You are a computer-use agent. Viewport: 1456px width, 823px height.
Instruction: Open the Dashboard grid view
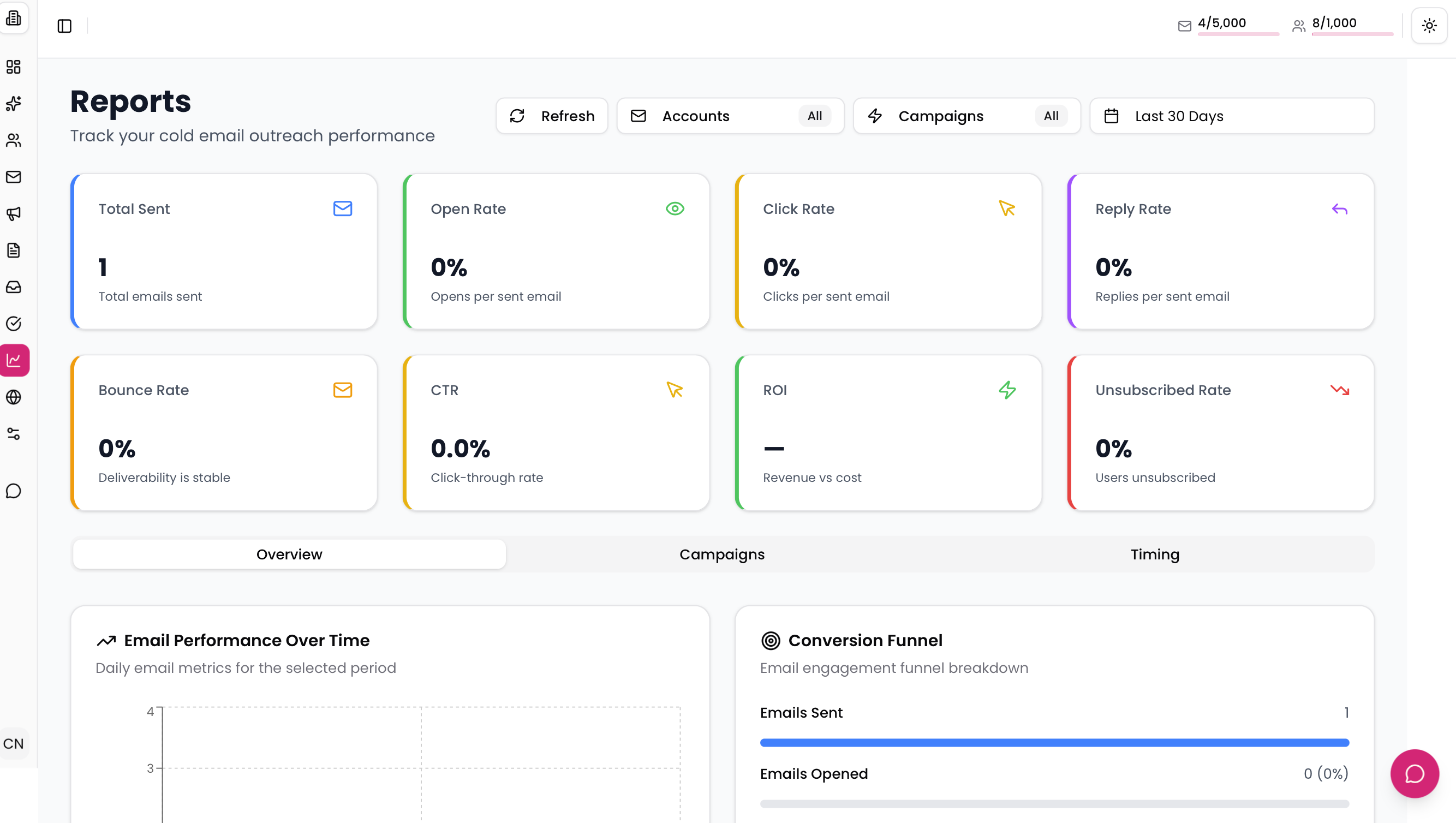click(14, 67)
